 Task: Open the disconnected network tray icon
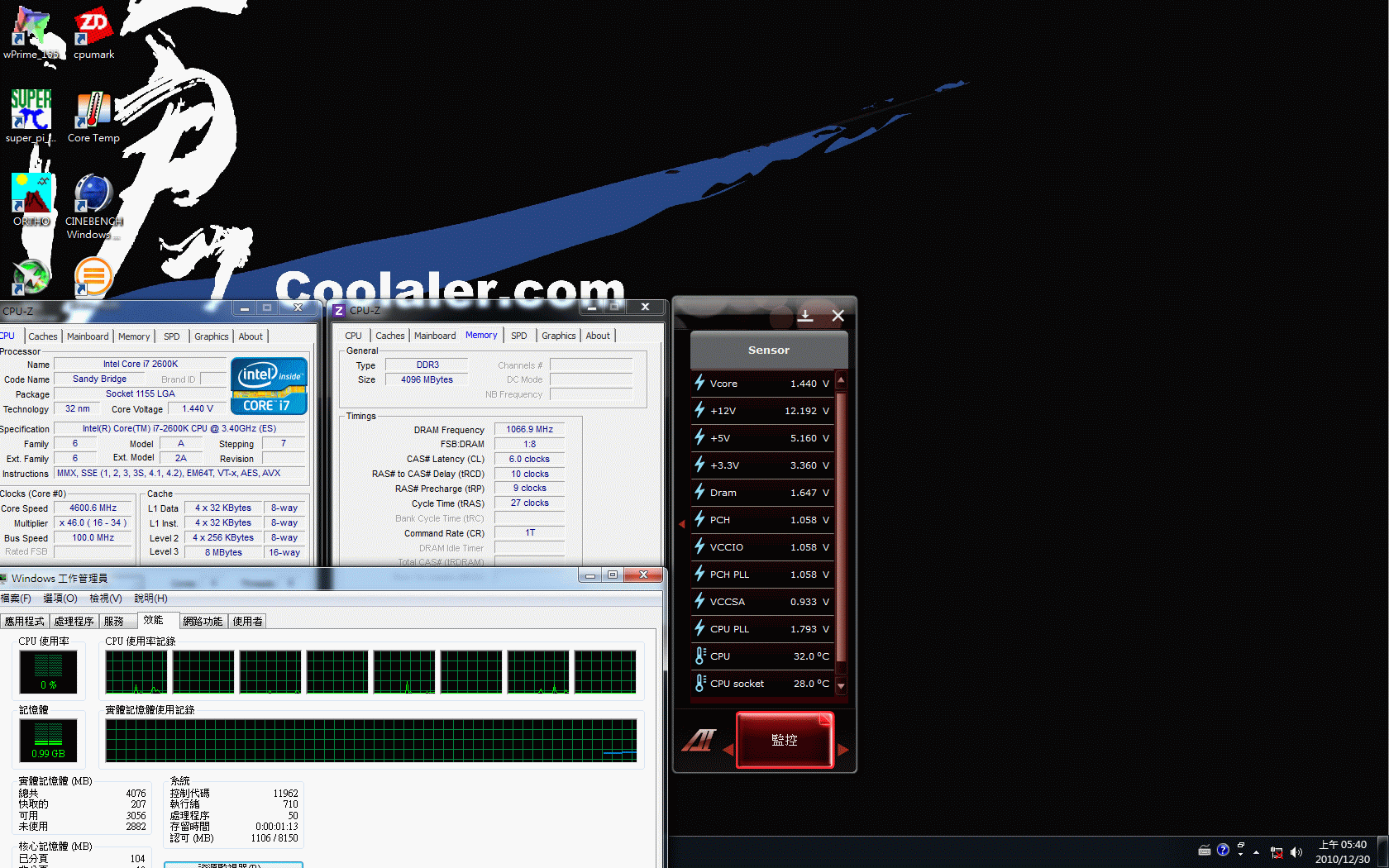point(1277,852)
